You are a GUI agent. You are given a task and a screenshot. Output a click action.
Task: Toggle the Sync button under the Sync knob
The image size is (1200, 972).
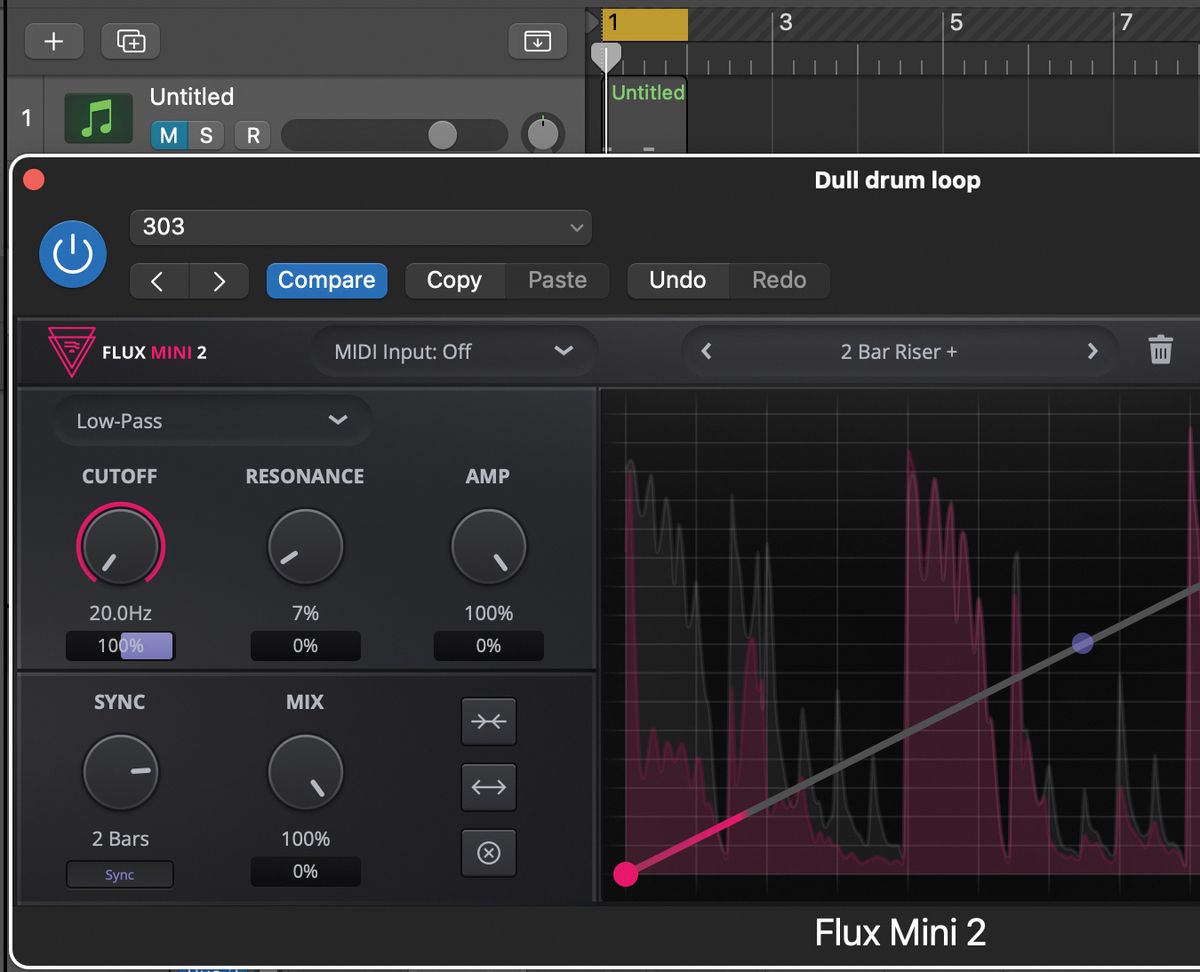pyautogui.click(x=119, y=874)
